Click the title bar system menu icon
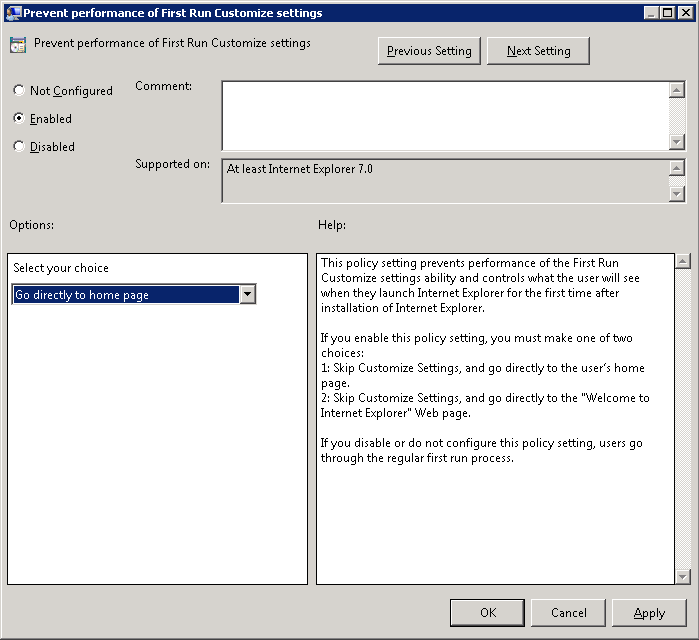 click(13, 12)
